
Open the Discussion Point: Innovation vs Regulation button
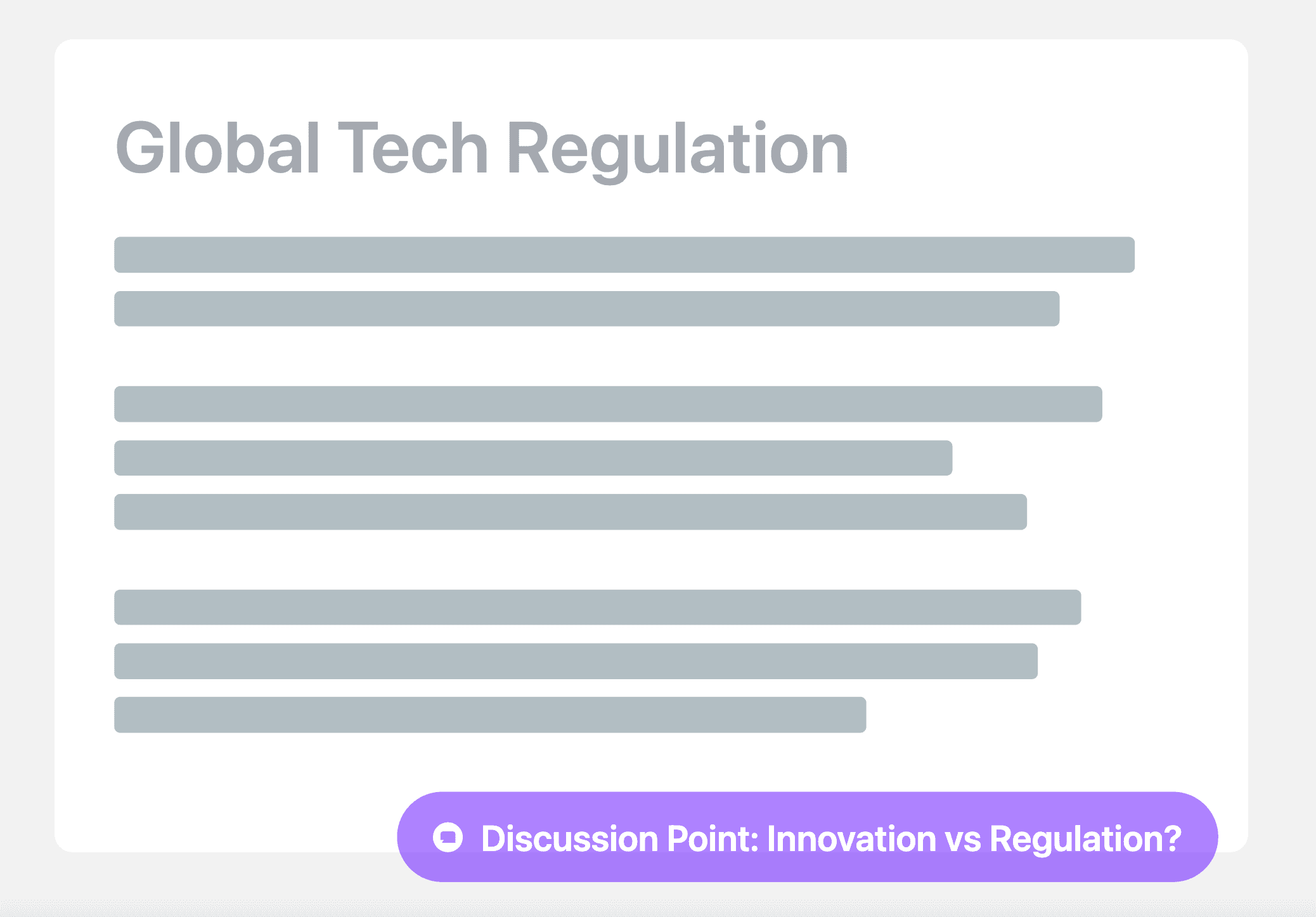806,837
